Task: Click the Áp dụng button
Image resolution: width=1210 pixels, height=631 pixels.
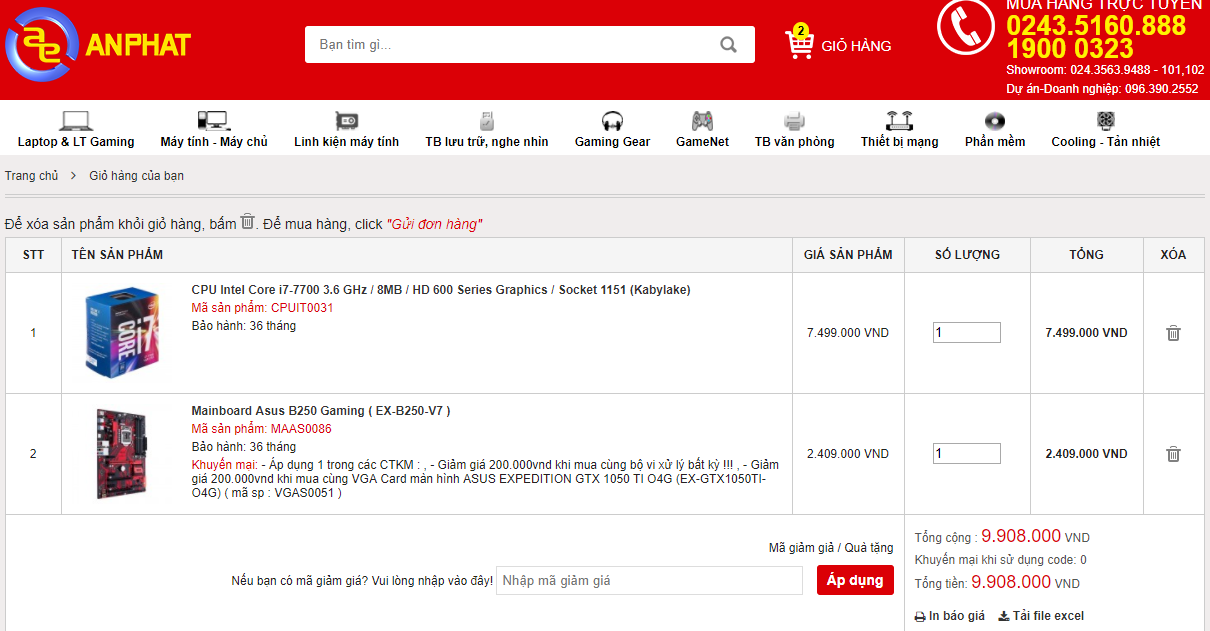Action: 855,580
